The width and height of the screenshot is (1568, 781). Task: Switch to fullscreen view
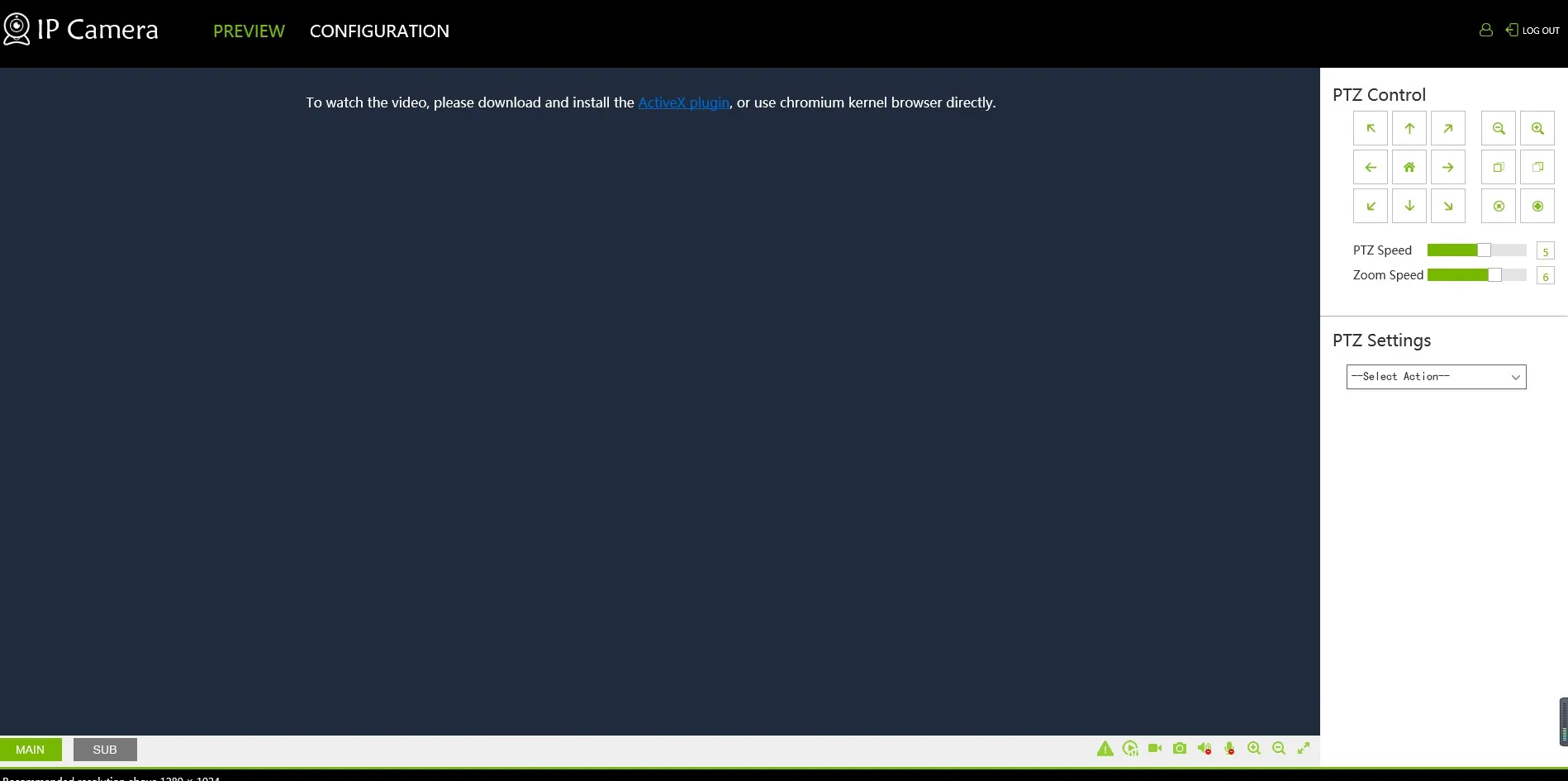tap(1304, 748)
